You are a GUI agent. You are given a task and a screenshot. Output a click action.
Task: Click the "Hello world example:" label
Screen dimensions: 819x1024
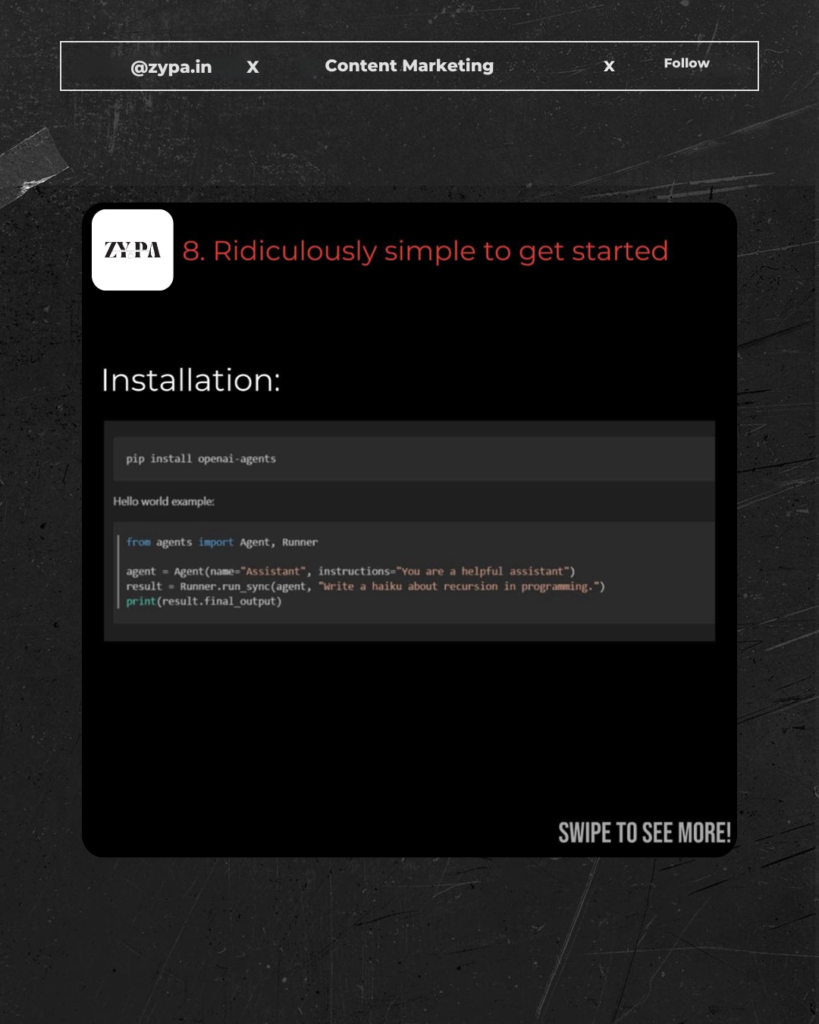[x=164, y=502]
